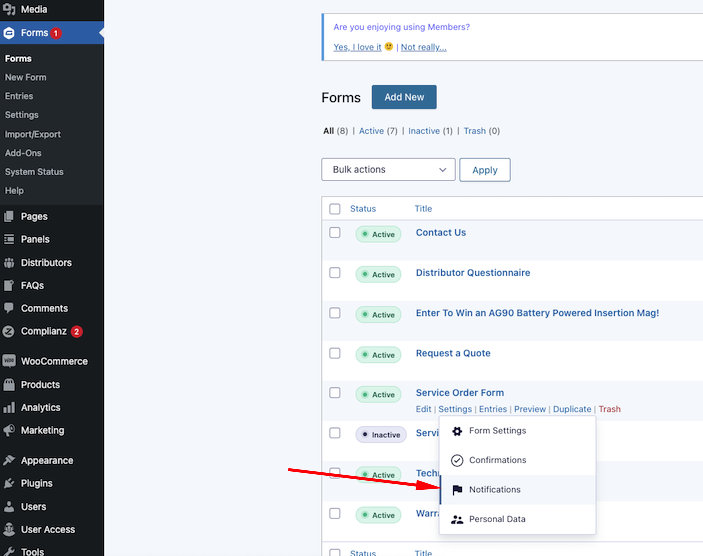
Task: Click the FAQs icon in sidebar
Action: tap(9, 286)
